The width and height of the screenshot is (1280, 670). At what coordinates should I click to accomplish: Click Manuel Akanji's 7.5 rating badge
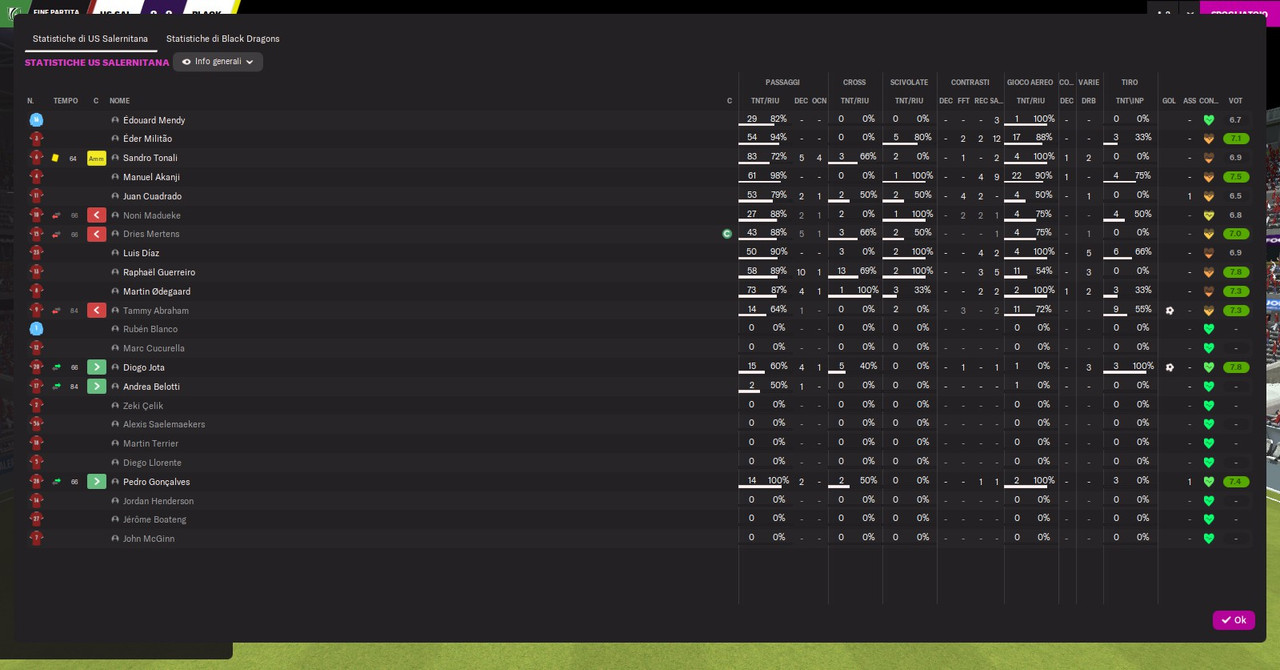point(1236,177)
